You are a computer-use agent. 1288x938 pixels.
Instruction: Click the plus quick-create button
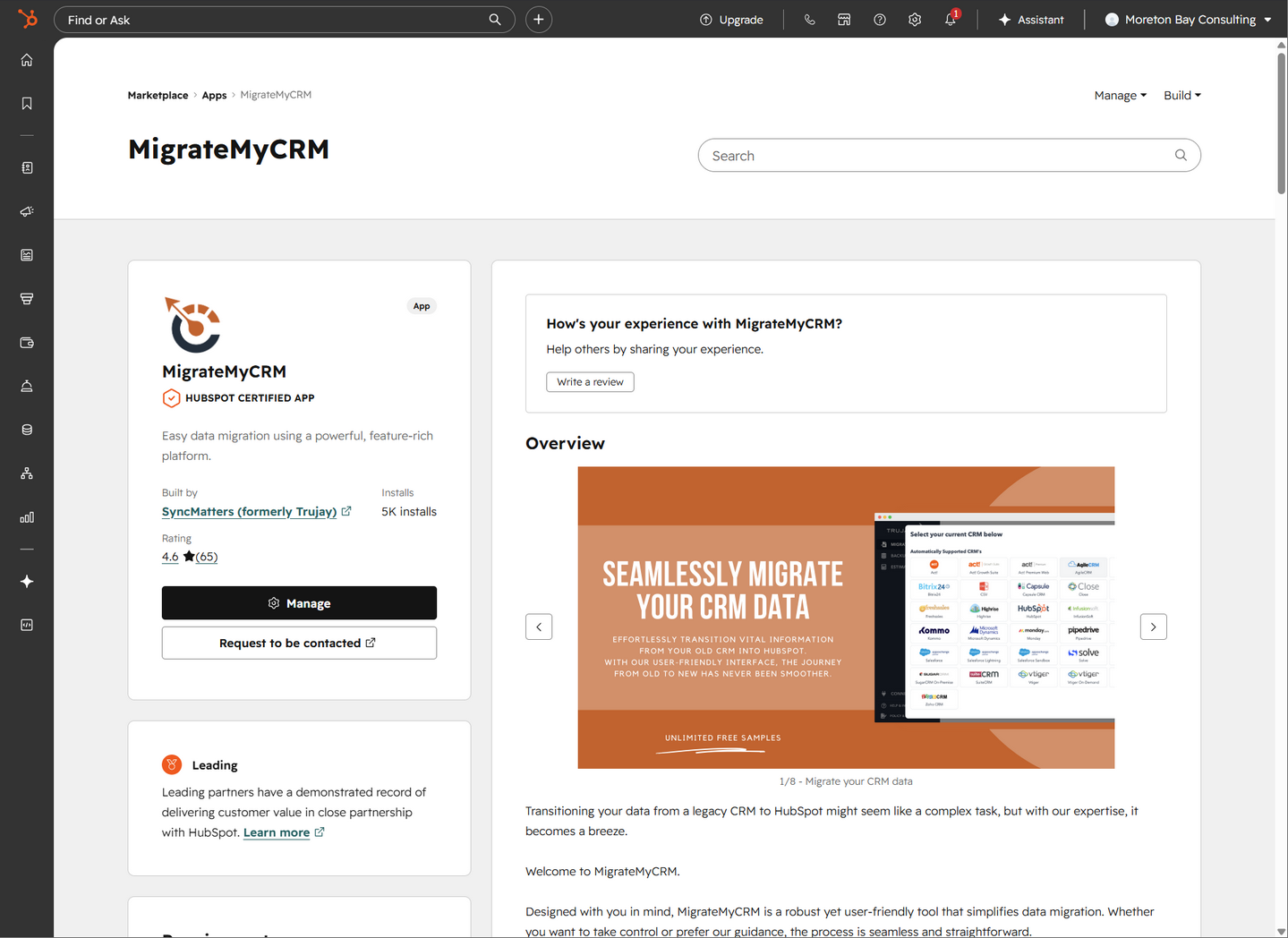539,20
